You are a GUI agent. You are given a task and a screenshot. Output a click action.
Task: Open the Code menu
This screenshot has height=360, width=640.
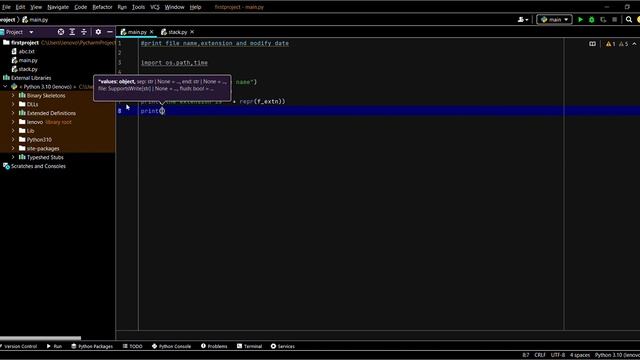[x=80, y=7]
